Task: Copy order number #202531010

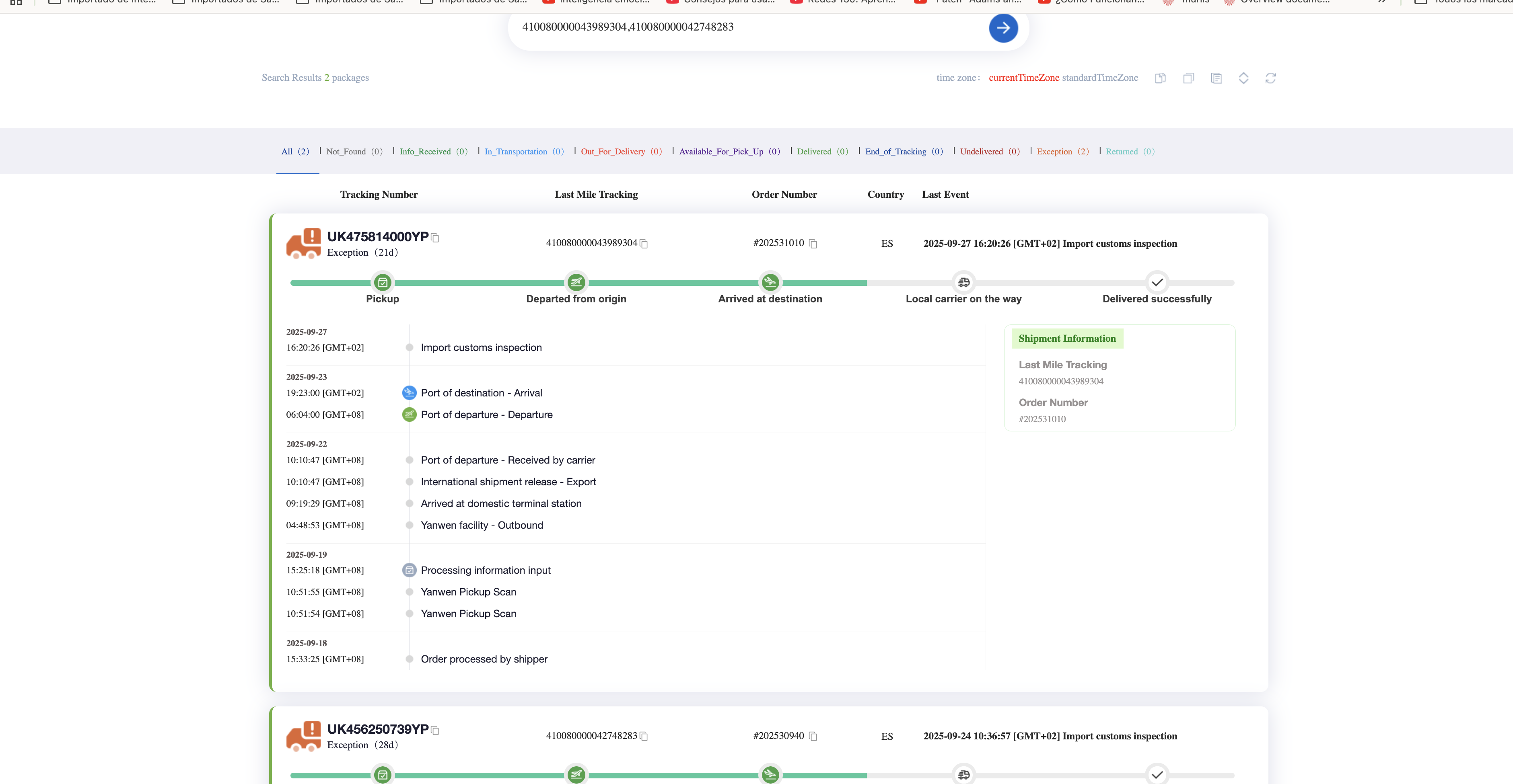Action: (813, 244)
